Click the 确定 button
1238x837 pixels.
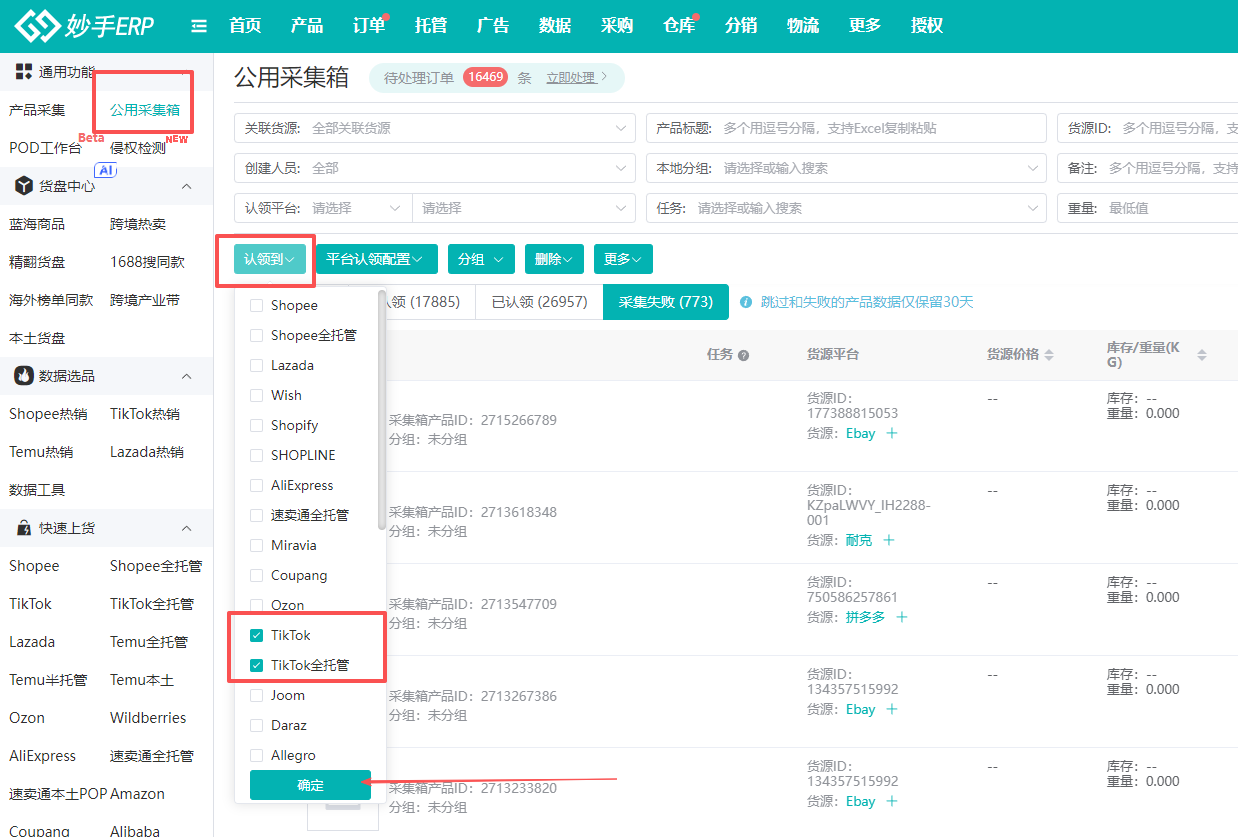tap(310, 785)
